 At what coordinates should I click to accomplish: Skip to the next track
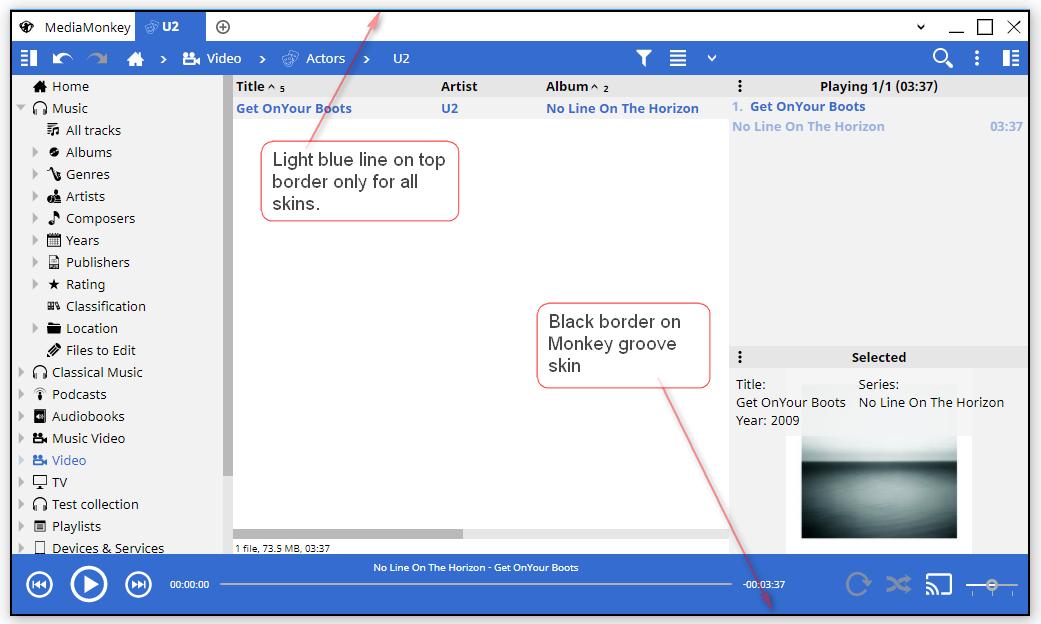tap(138, 584)
